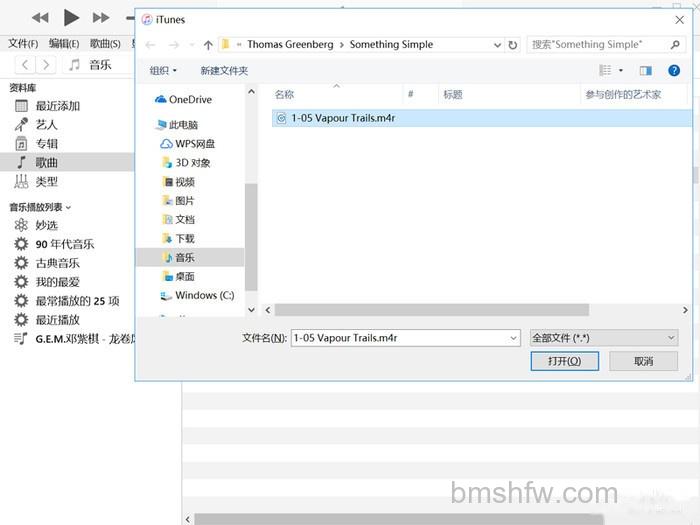Click the iTunes rewind playback button
This screenshot has width=700, height=525.
(x=40, y=18)
